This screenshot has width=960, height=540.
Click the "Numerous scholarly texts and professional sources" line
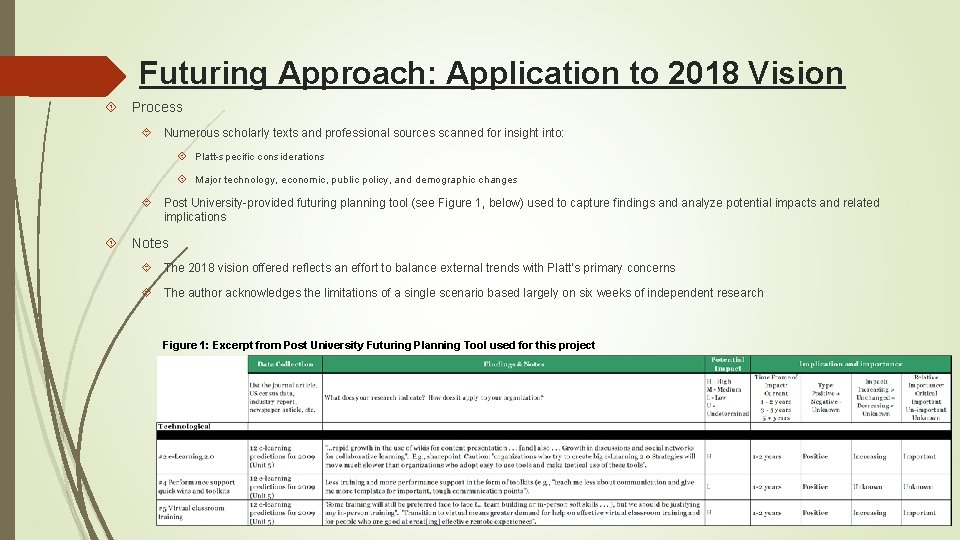[x=364, y=133]
